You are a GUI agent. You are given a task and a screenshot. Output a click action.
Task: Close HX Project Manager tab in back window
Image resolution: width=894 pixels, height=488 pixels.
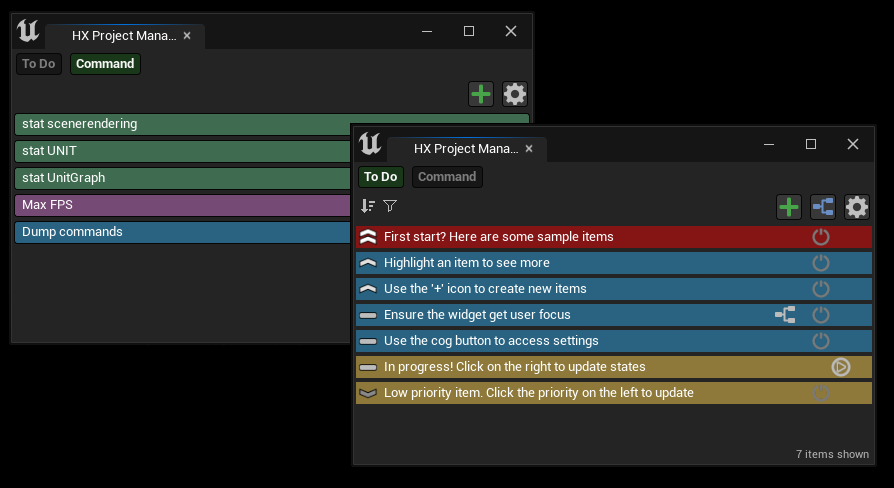187,36
